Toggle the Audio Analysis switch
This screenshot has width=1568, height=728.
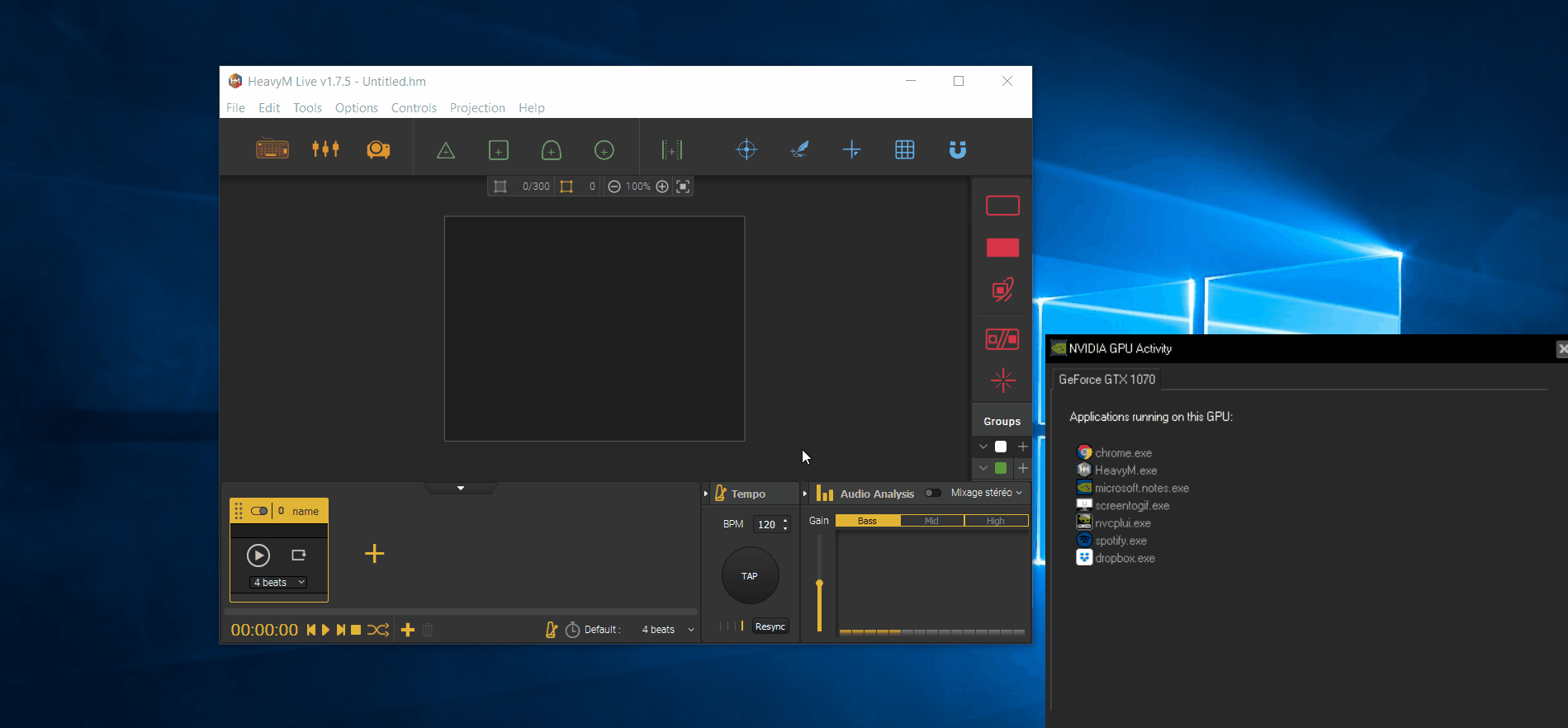pyautogui.click(x=932, y=493)
